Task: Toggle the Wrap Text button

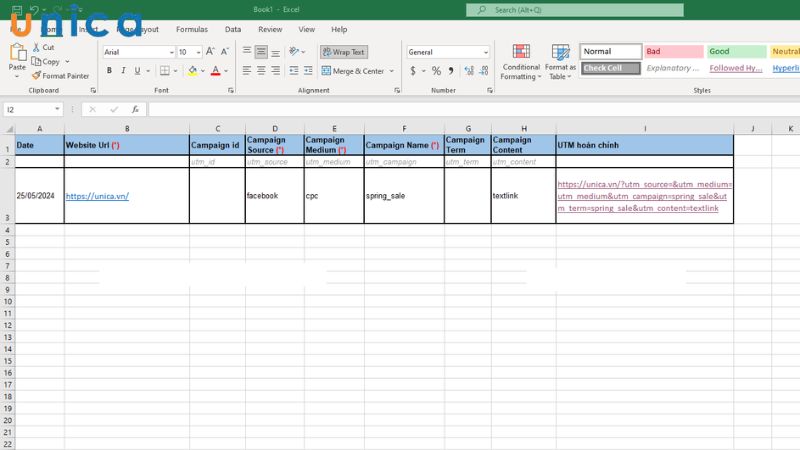Action: click(343, 52)
